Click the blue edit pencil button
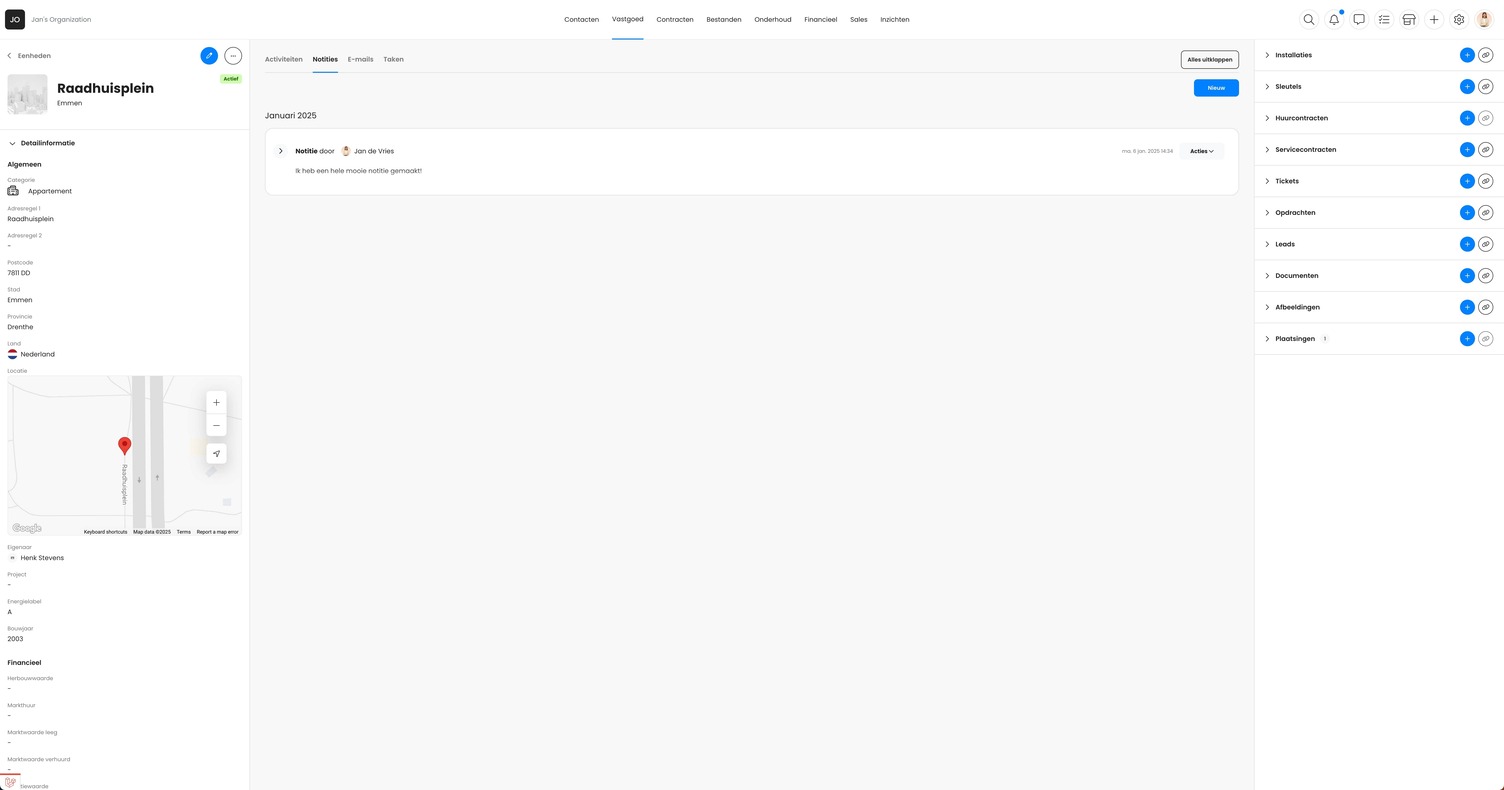 [209, 56]
